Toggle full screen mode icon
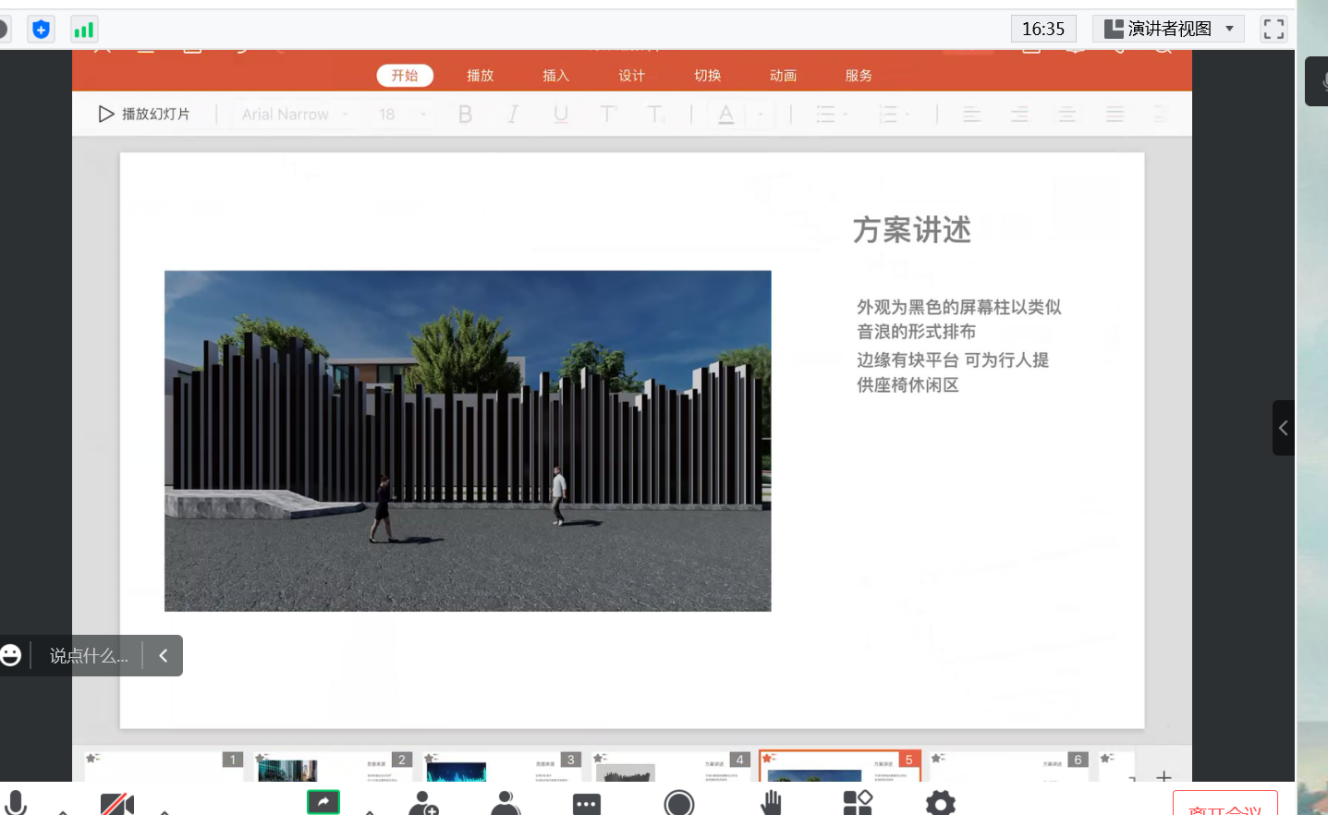Viewport: 1328px width, 815px height. (1273, 29)
